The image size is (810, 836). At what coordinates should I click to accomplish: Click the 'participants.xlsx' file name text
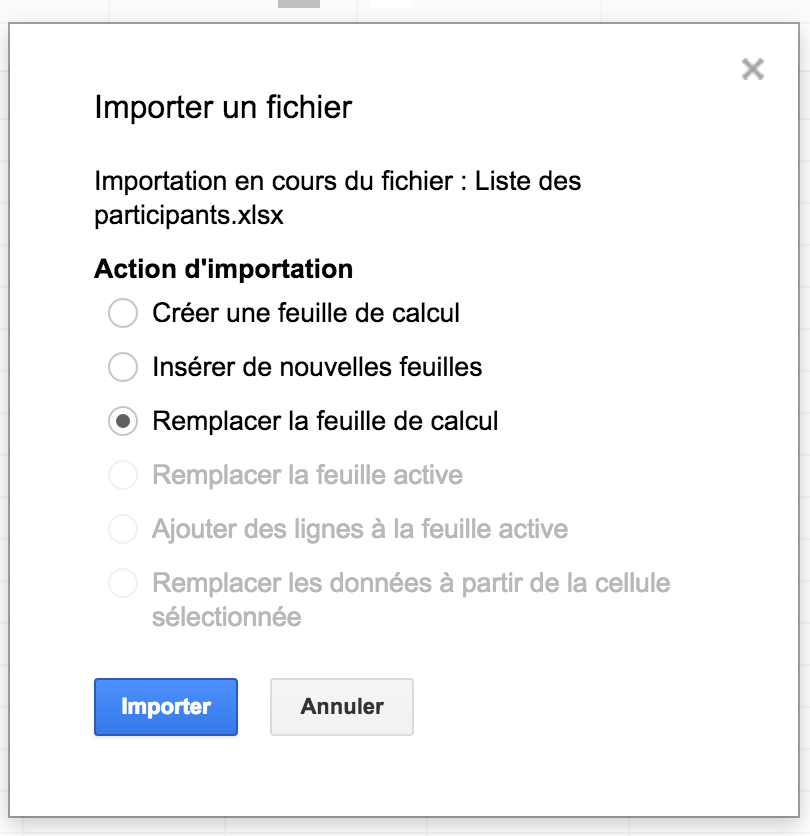click(x=189, y=216)
